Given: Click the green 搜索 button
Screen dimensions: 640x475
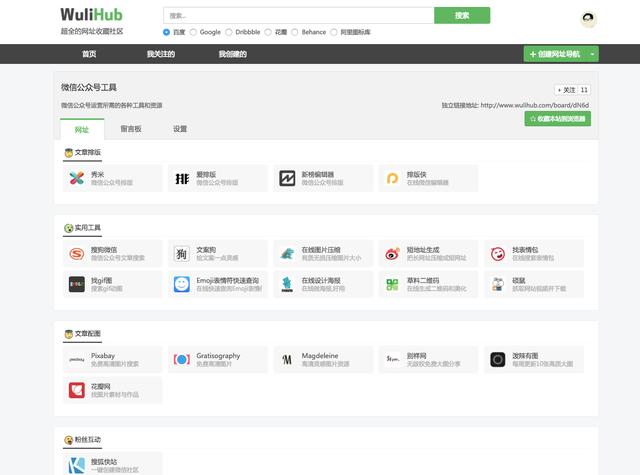Looking at the screenshot, I should point(462,15).
